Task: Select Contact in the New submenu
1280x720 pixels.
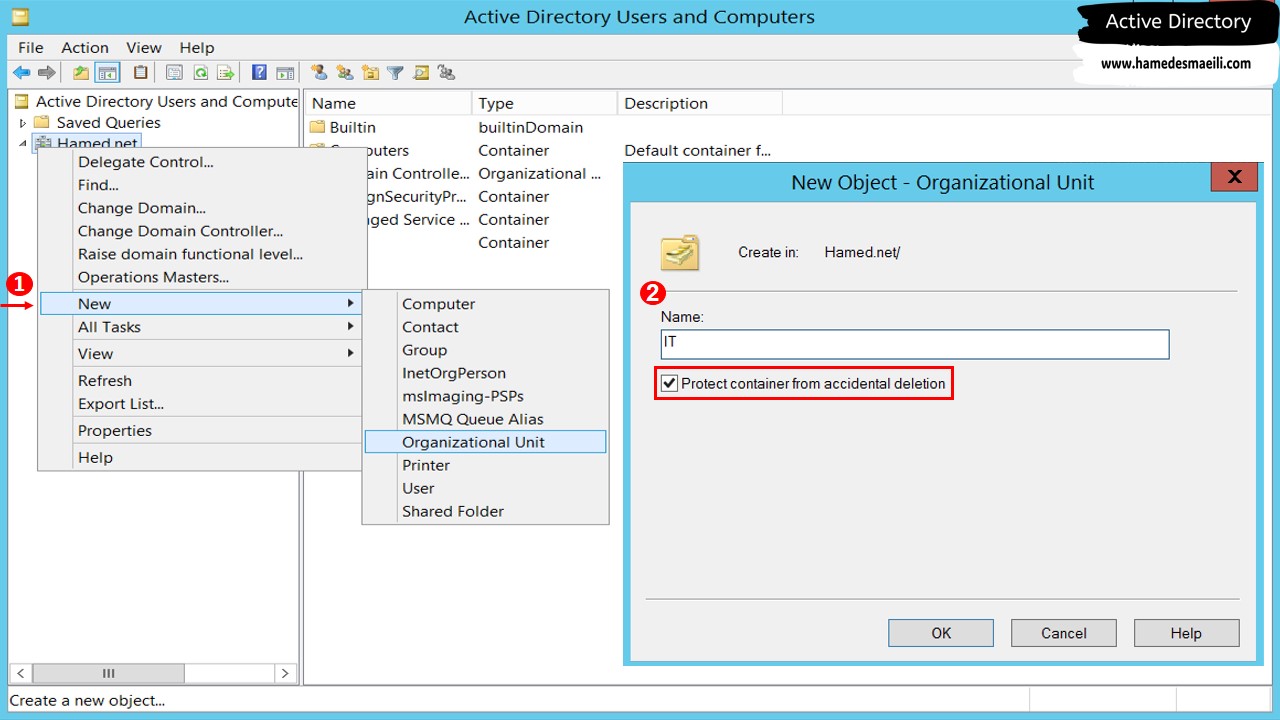Action: [485, 327]
